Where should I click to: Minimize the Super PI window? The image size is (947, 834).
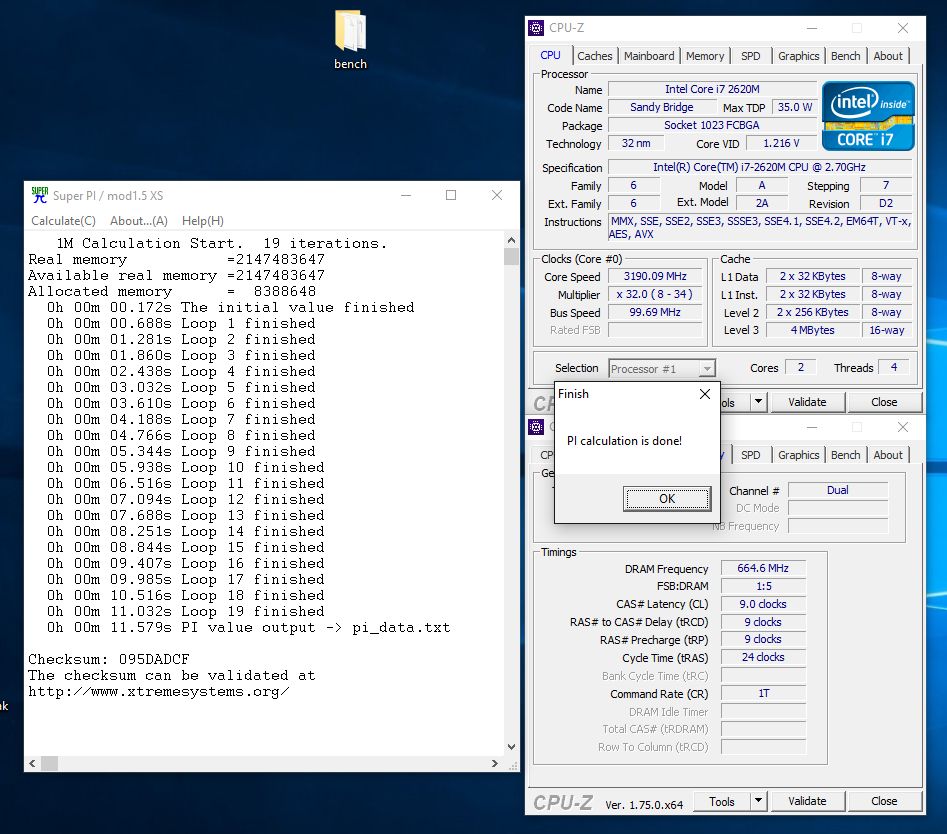pos(406,195)
